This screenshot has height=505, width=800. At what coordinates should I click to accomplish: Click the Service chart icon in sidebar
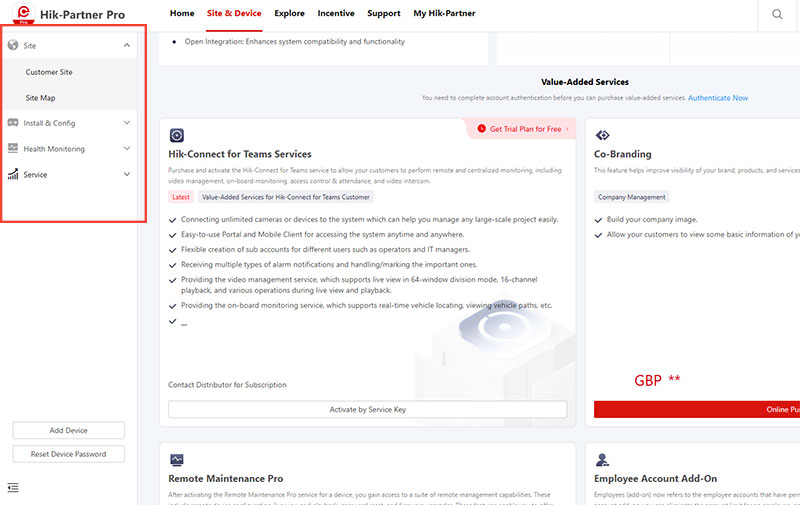pyautogui.click(x=13, y=174)
